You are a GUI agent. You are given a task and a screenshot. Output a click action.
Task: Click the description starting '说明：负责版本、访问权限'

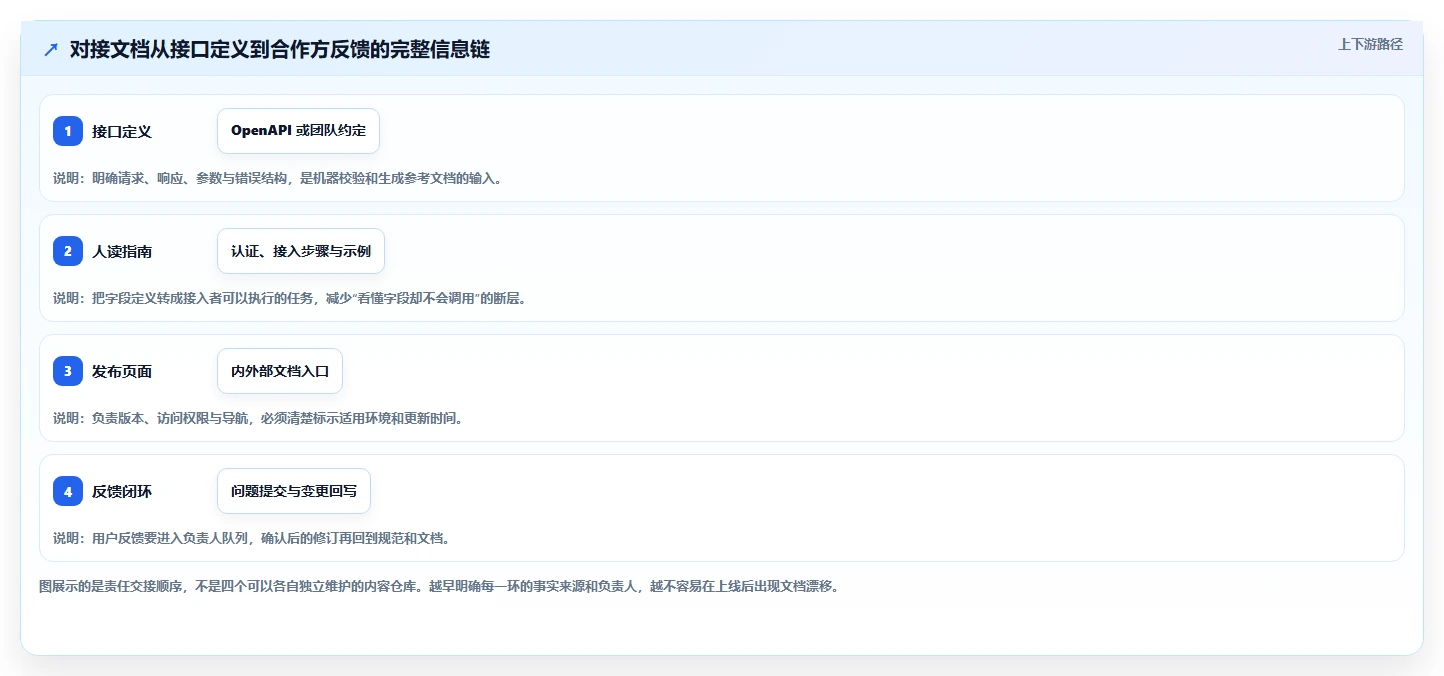[x=258, y=418]
